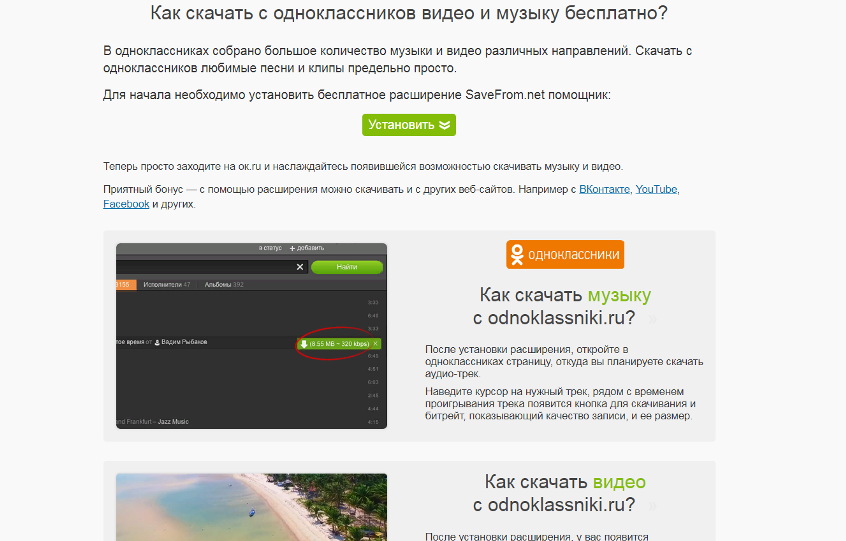The image size is (846, 541).
Task: Select the Исполнители 47 tab
Action: point(167,285)
